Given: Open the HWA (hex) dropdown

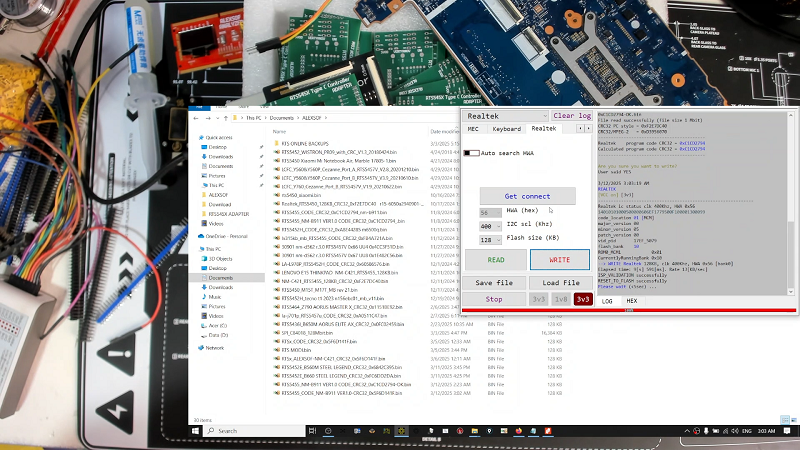Looking at the screenshot, I should tap(490, 212).
